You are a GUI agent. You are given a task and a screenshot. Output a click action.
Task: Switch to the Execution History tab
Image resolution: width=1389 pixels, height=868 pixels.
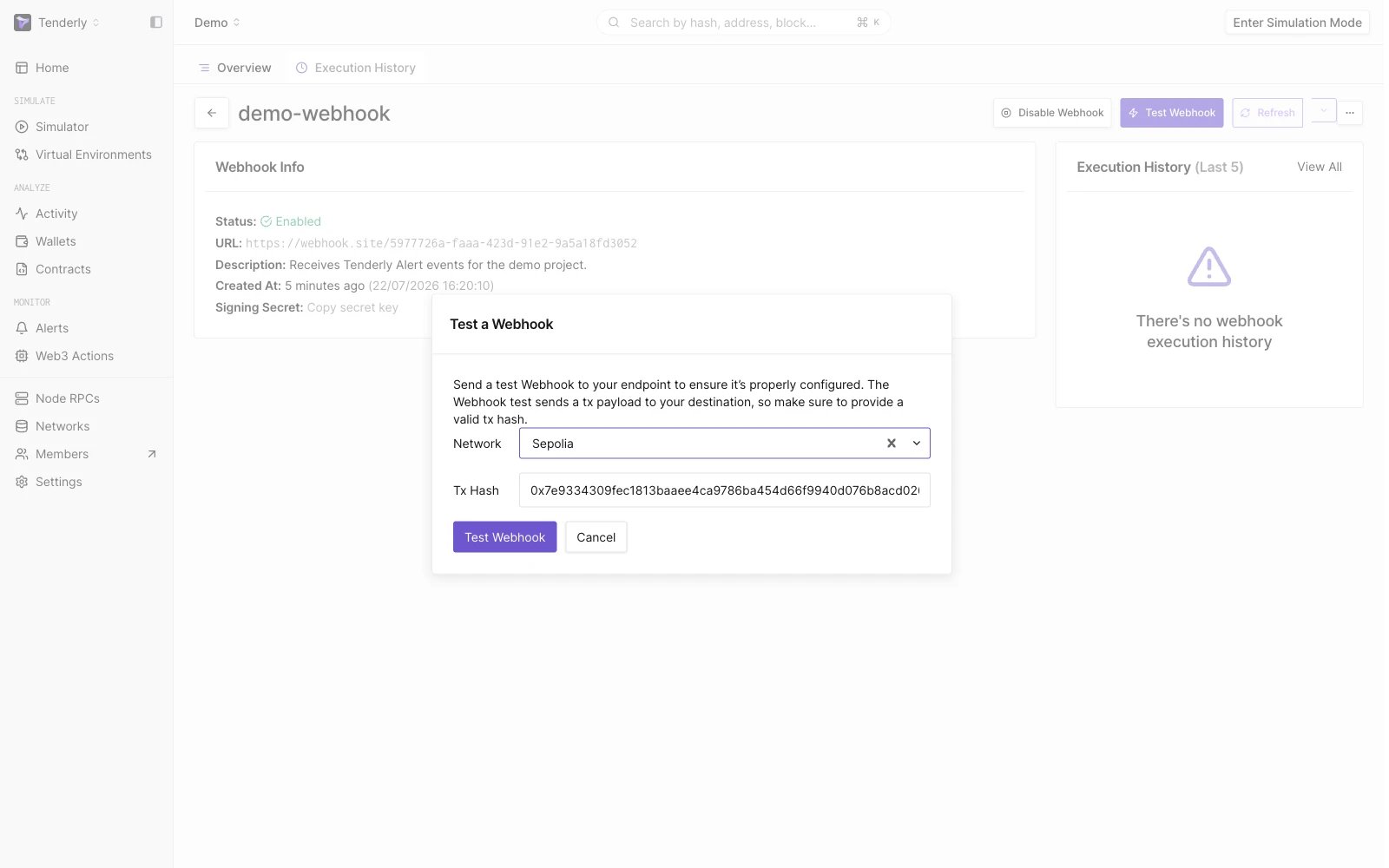tap(355, 68)
